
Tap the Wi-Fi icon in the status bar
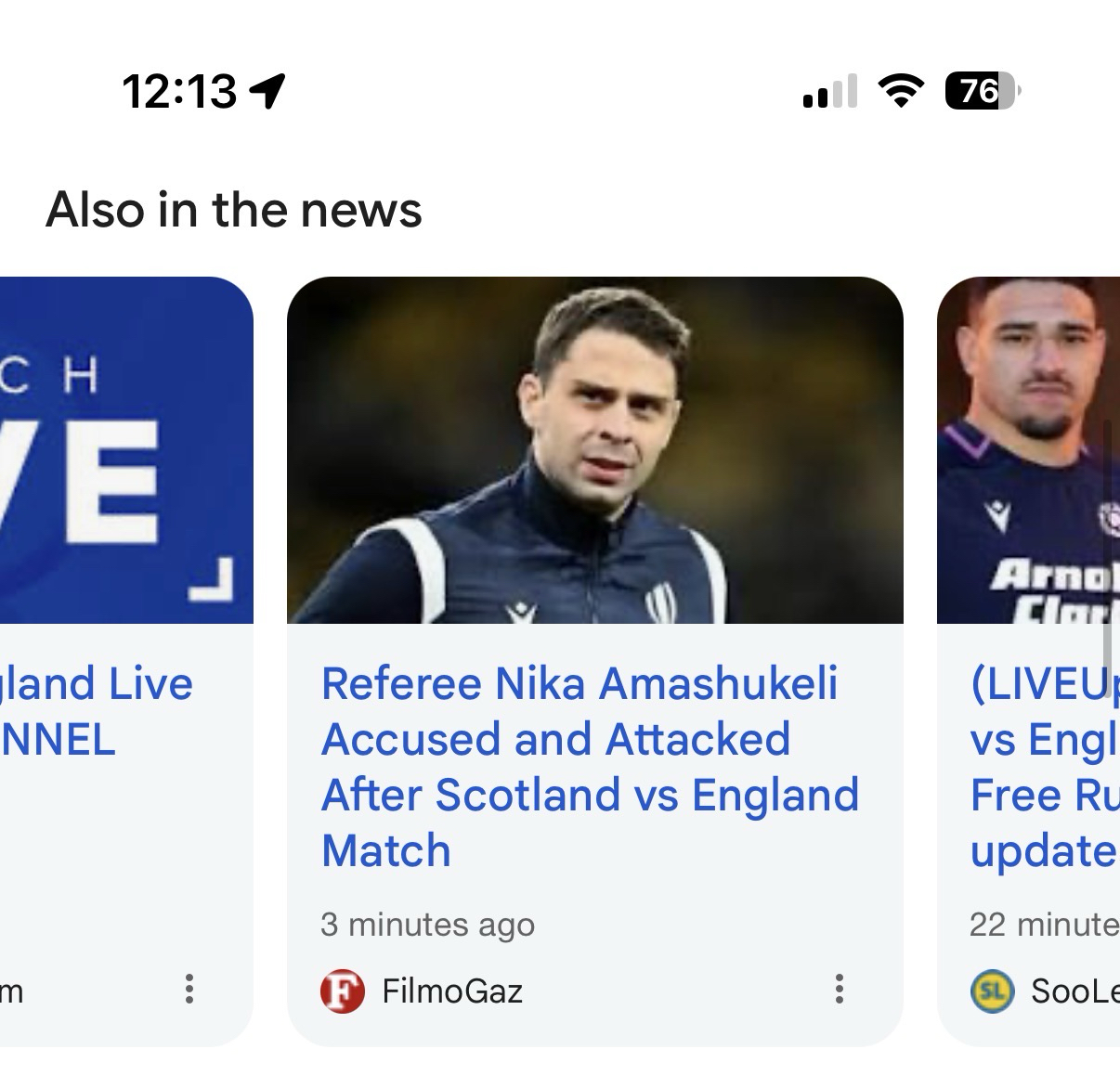coord(900,91)
